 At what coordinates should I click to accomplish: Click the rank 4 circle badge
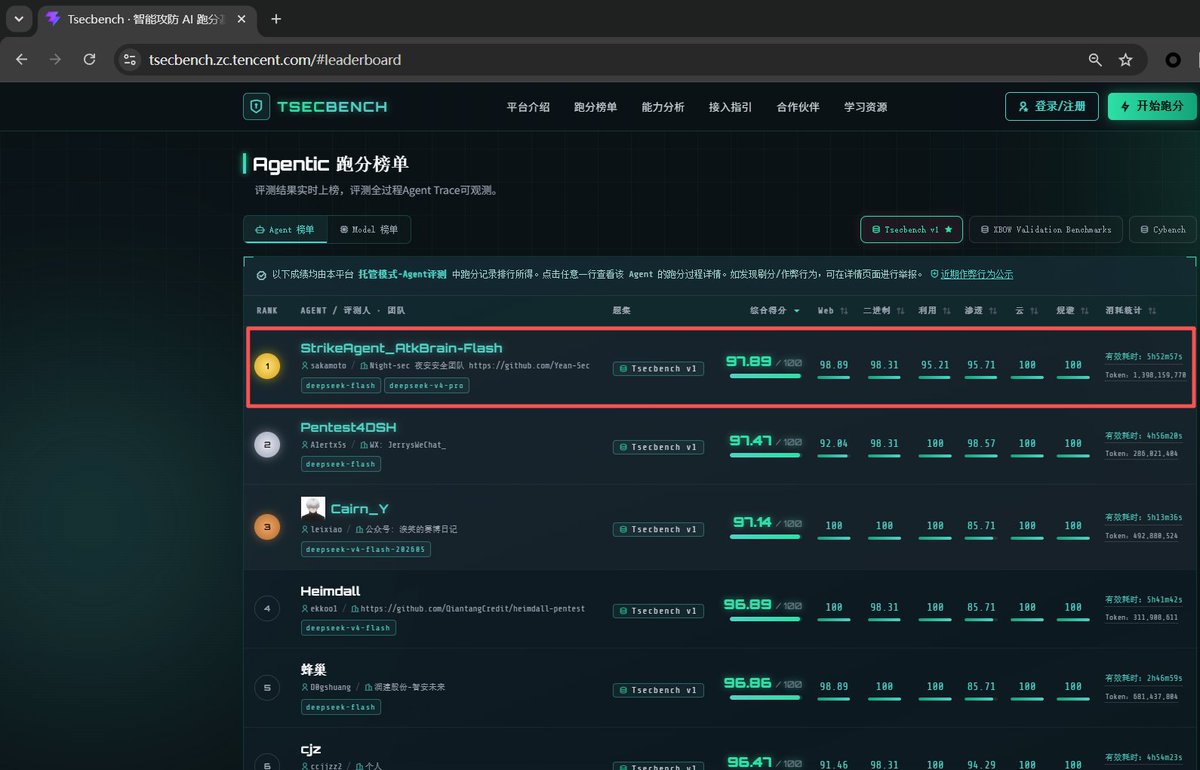267,607
